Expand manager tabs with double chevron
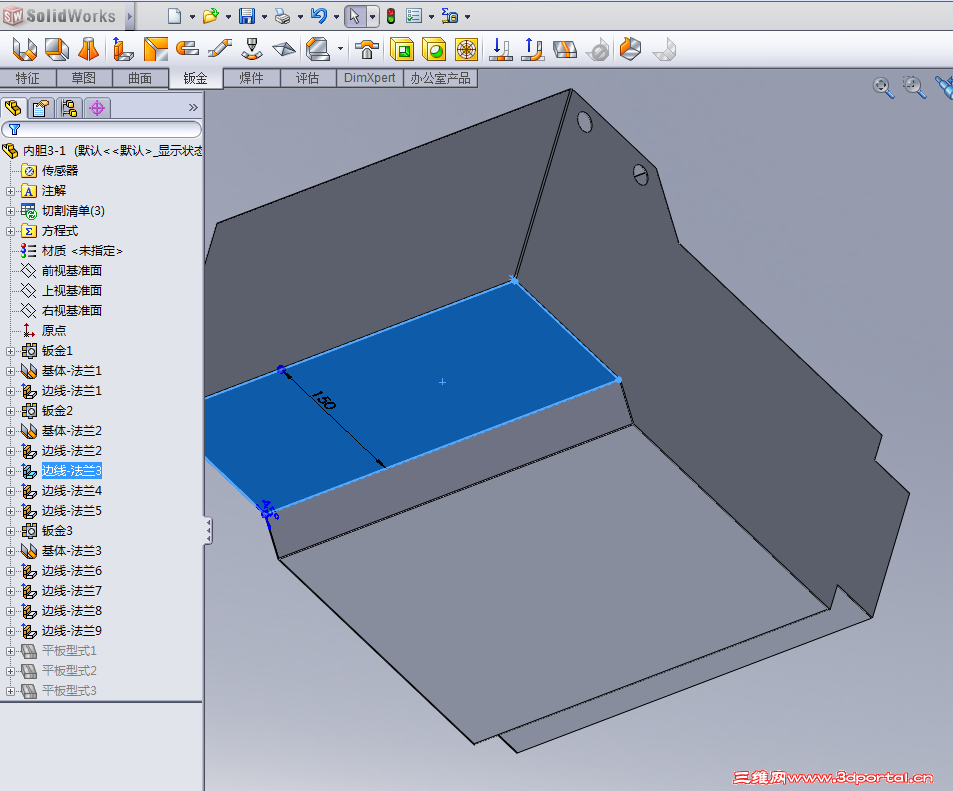This screenshot has width=953, height=791. [x=193, y=108]
